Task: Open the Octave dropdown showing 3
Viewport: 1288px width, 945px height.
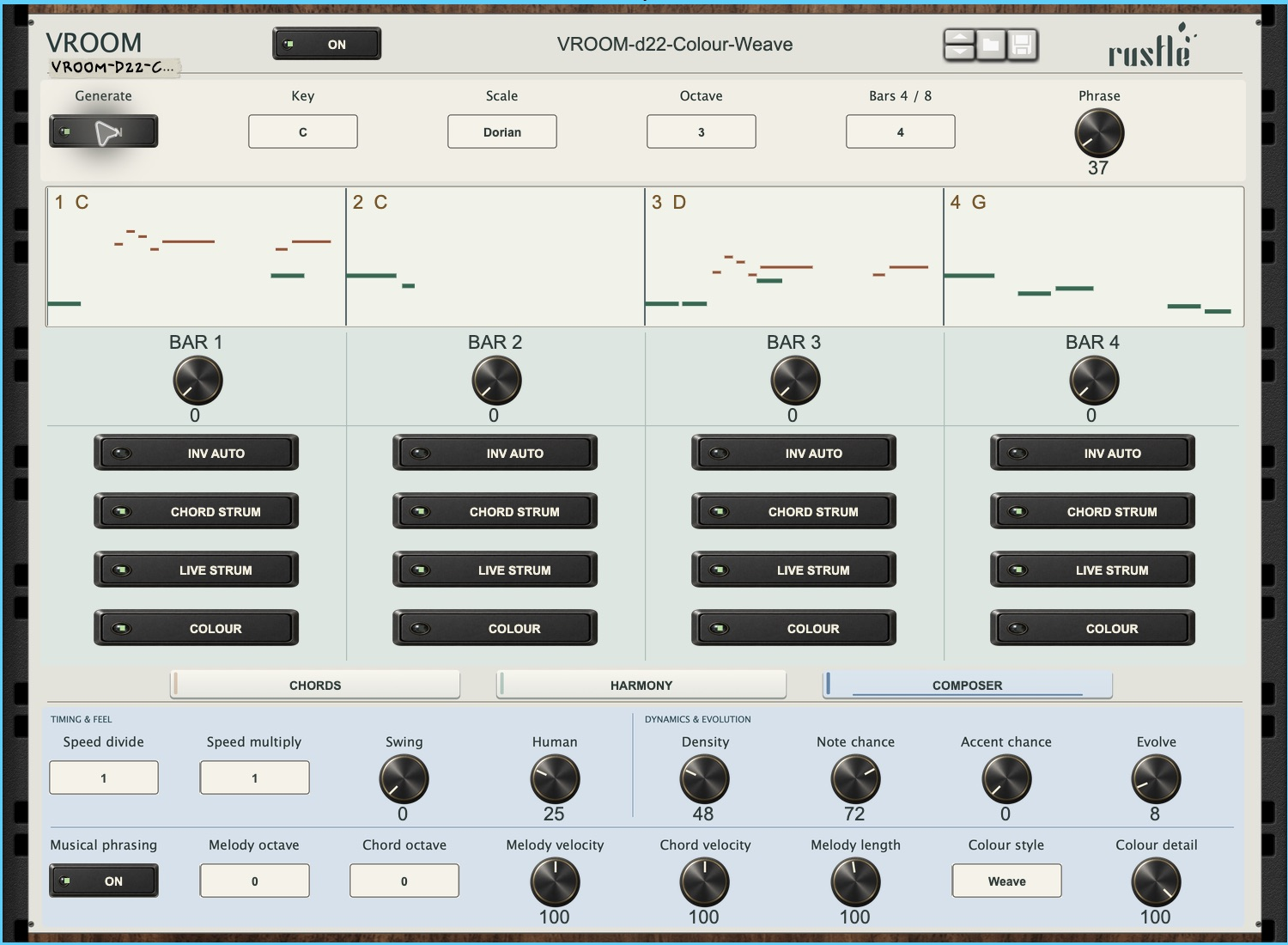Action: coord(702,131)
